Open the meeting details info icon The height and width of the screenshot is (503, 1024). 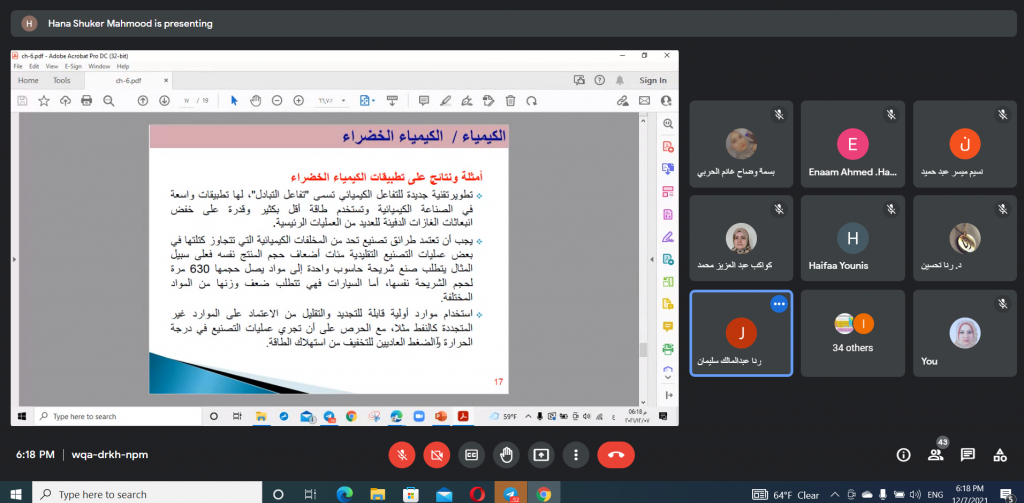coord(903,454)
